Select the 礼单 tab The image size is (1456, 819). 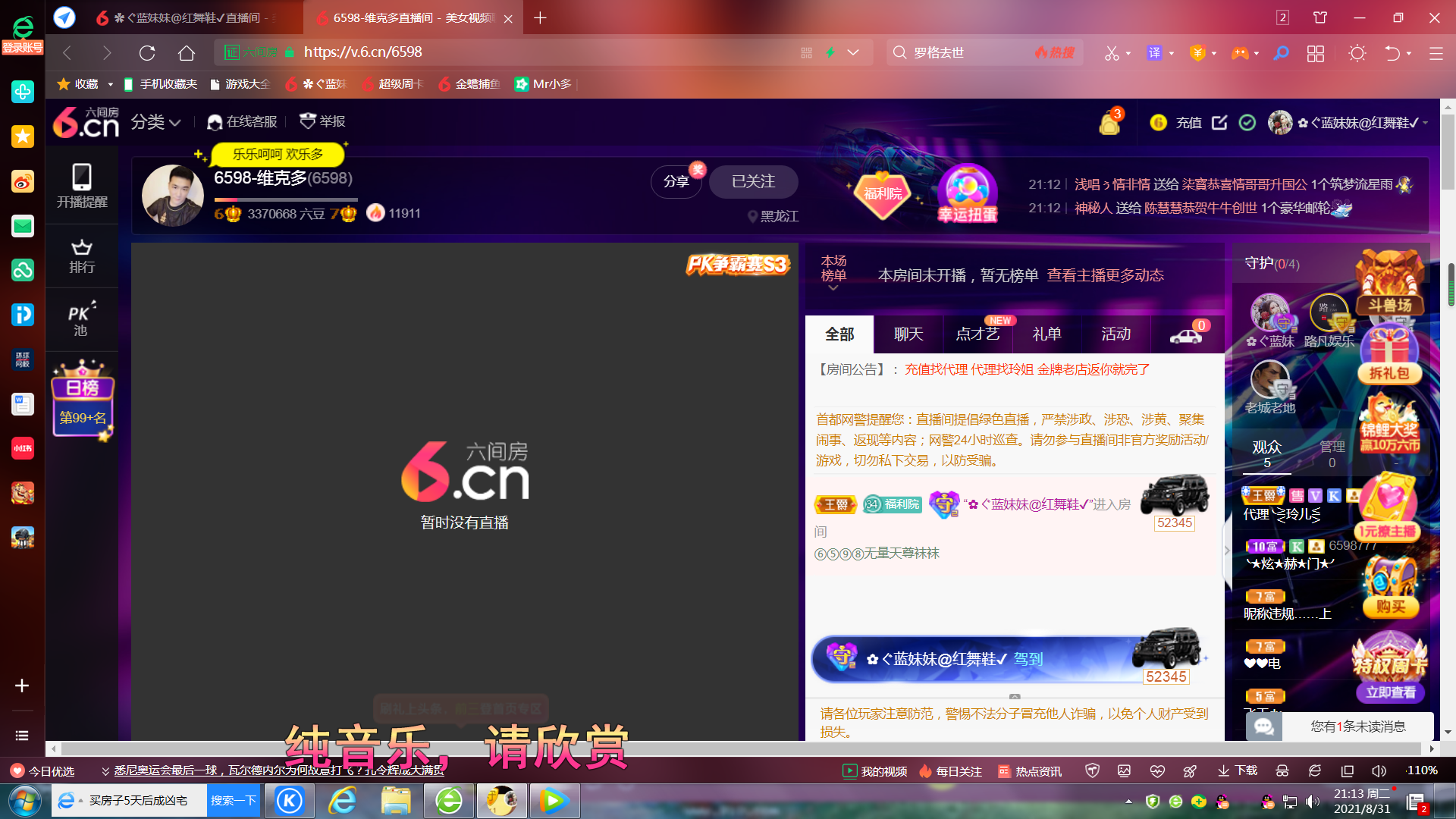click(x=1046, y=334)
